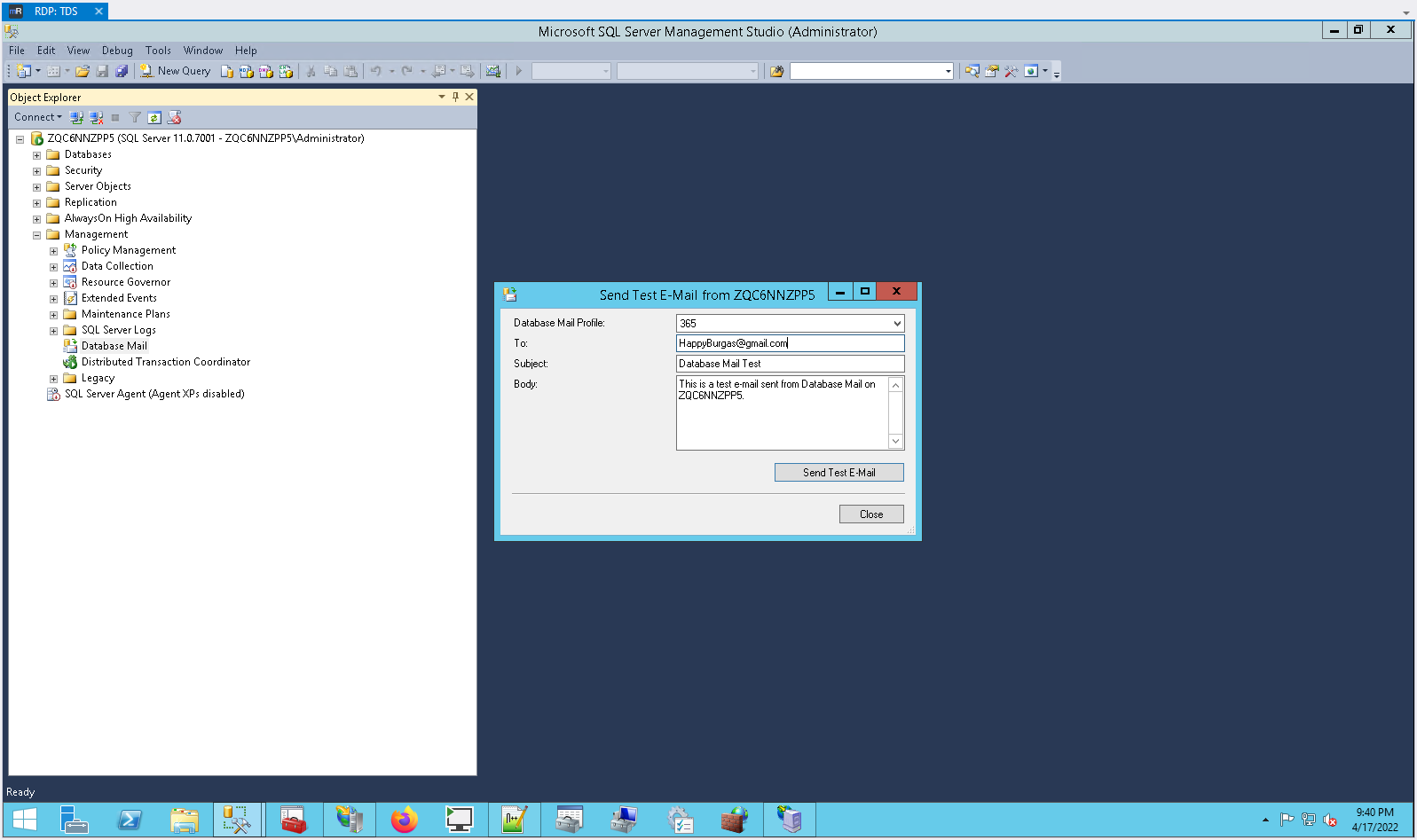Expand the Server Objects node
1417x840 pixels.
pyautogui.click(x=37, y=187)
